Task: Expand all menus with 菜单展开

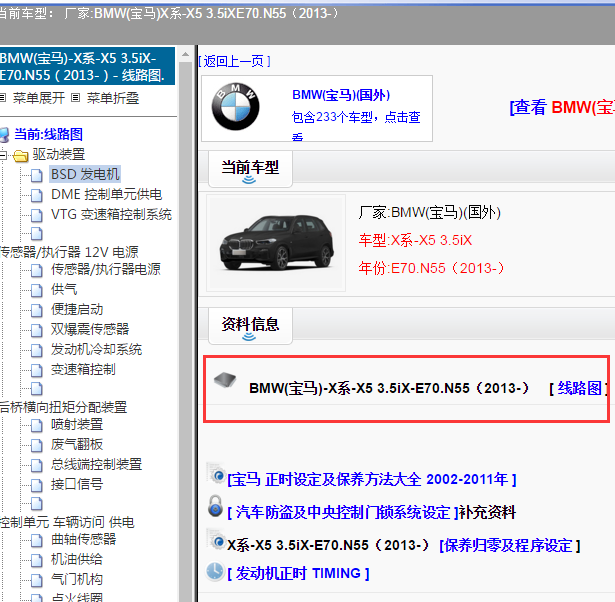Action: (x=38, y=98)
